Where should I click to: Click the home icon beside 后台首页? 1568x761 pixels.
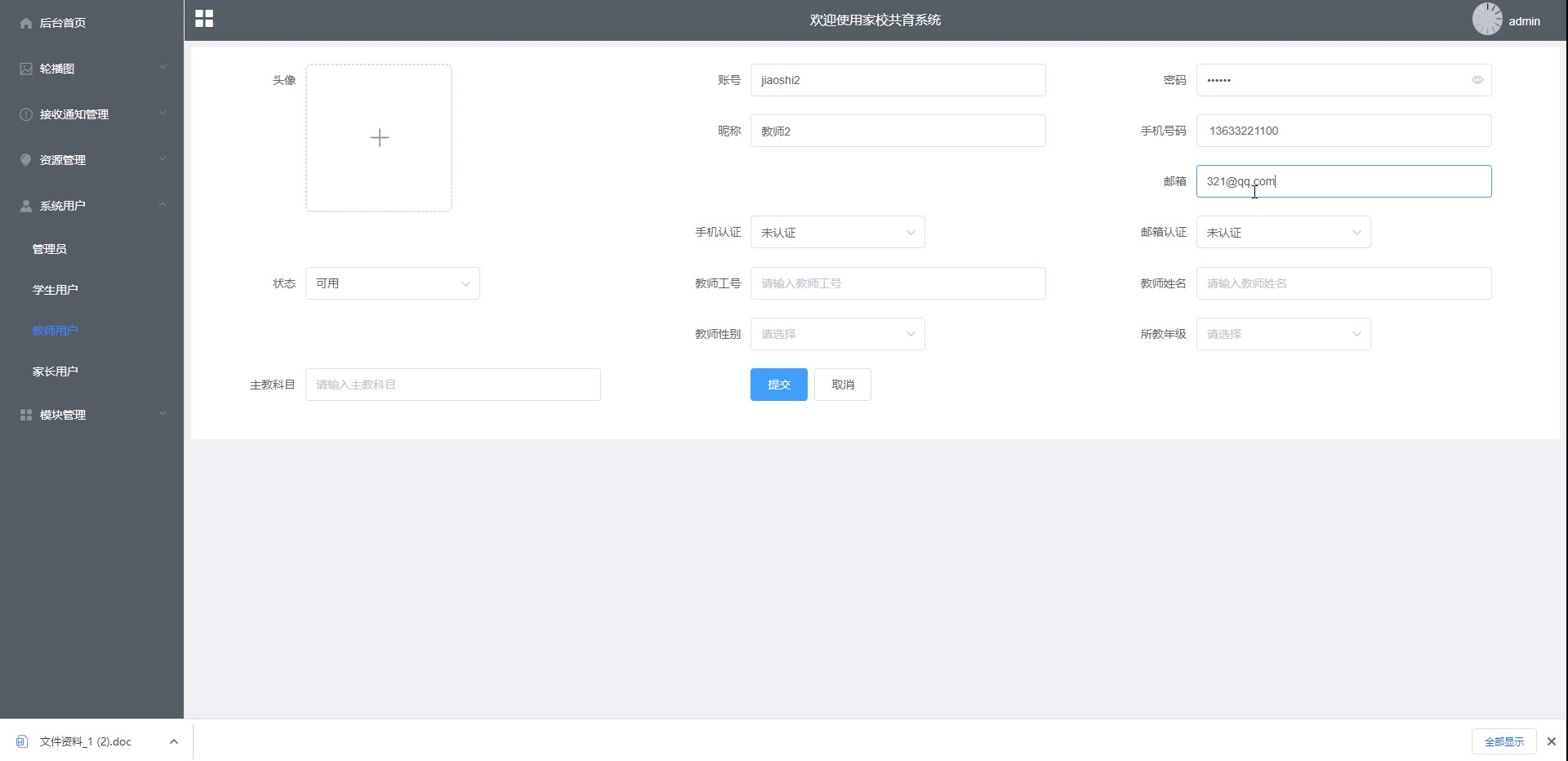click(x=26, y=23)
